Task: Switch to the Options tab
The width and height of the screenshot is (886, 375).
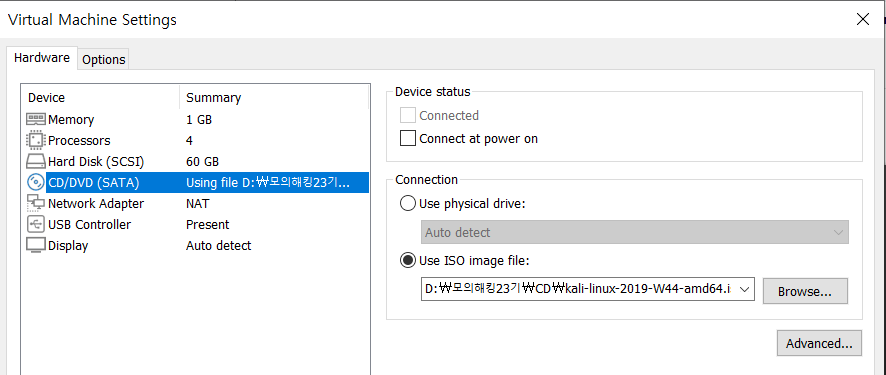Action: pyautogui.click(x=104, y=59)
